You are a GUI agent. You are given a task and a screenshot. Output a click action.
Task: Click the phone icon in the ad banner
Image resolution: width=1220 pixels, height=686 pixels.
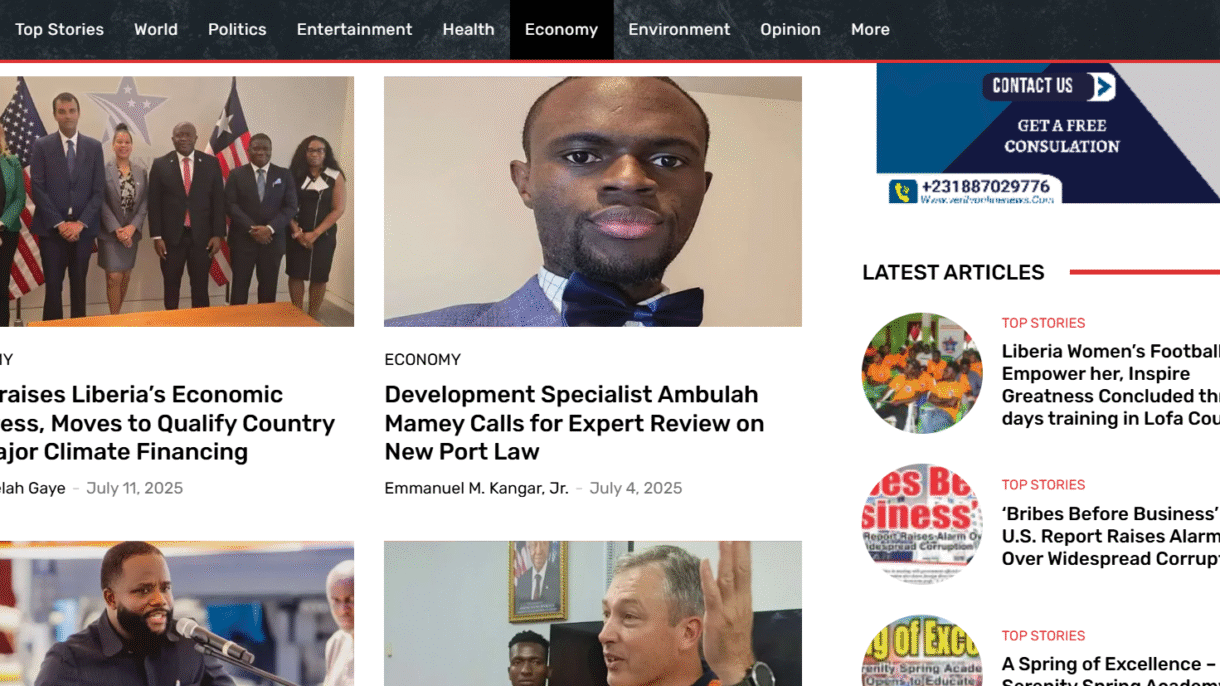[903, 191]
